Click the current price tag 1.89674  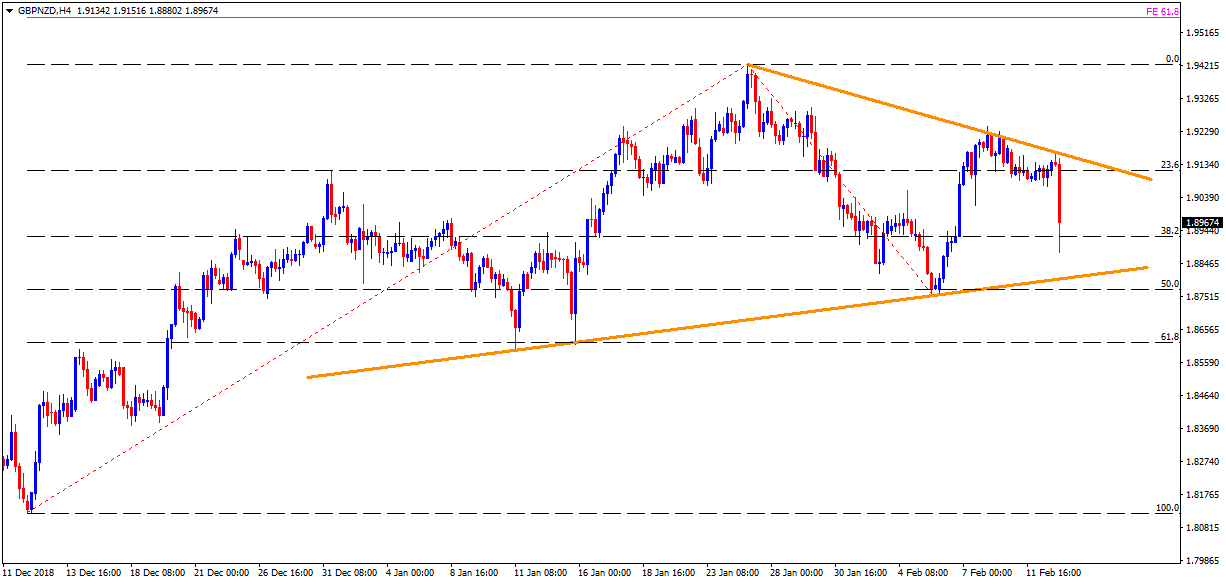(x=1203, y=223)
